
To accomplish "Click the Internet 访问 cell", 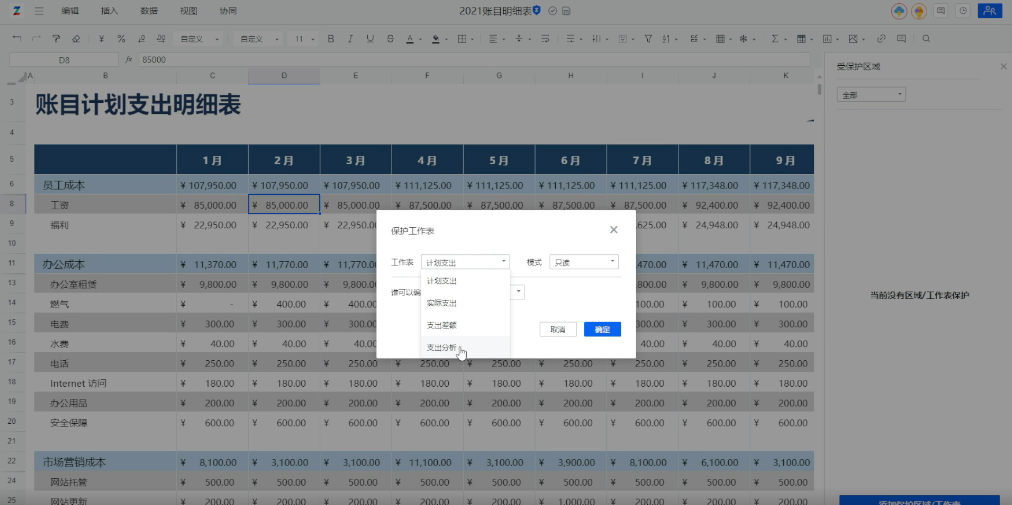I will point(105,384).
